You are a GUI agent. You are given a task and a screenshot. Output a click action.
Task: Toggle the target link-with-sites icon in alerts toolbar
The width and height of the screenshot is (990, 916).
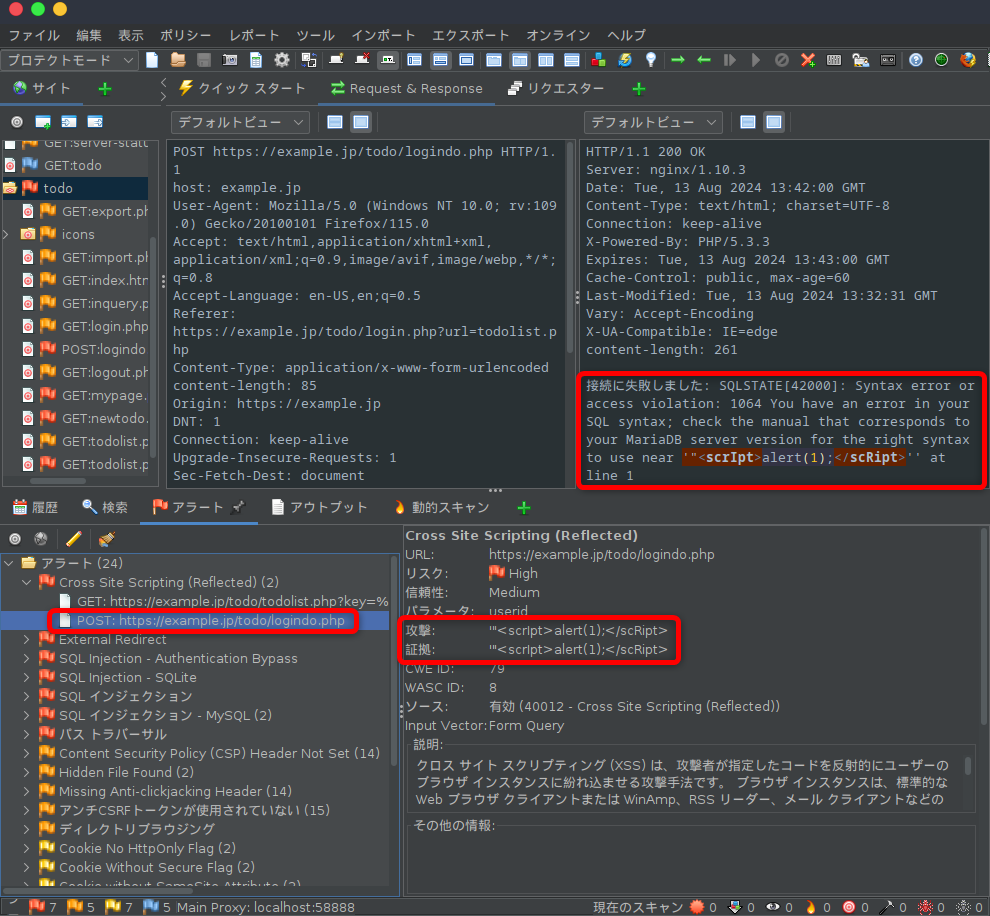pyautogui.click(x=15, y=538)
